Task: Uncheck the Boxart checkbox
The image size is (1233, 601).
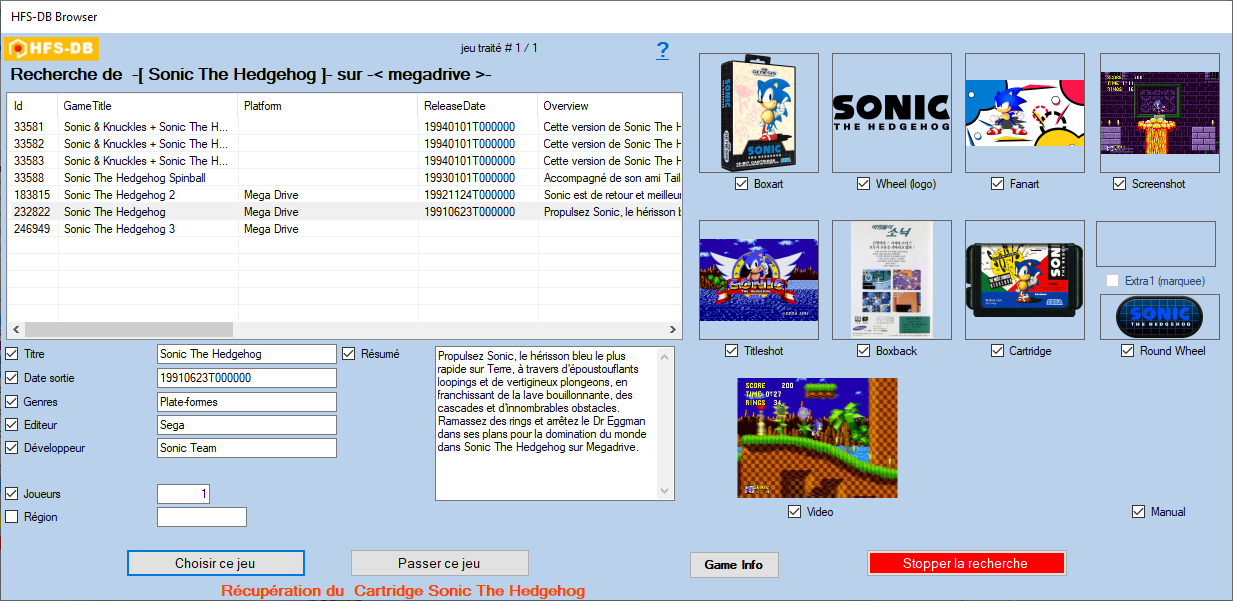Action: (x=741, y=184)
